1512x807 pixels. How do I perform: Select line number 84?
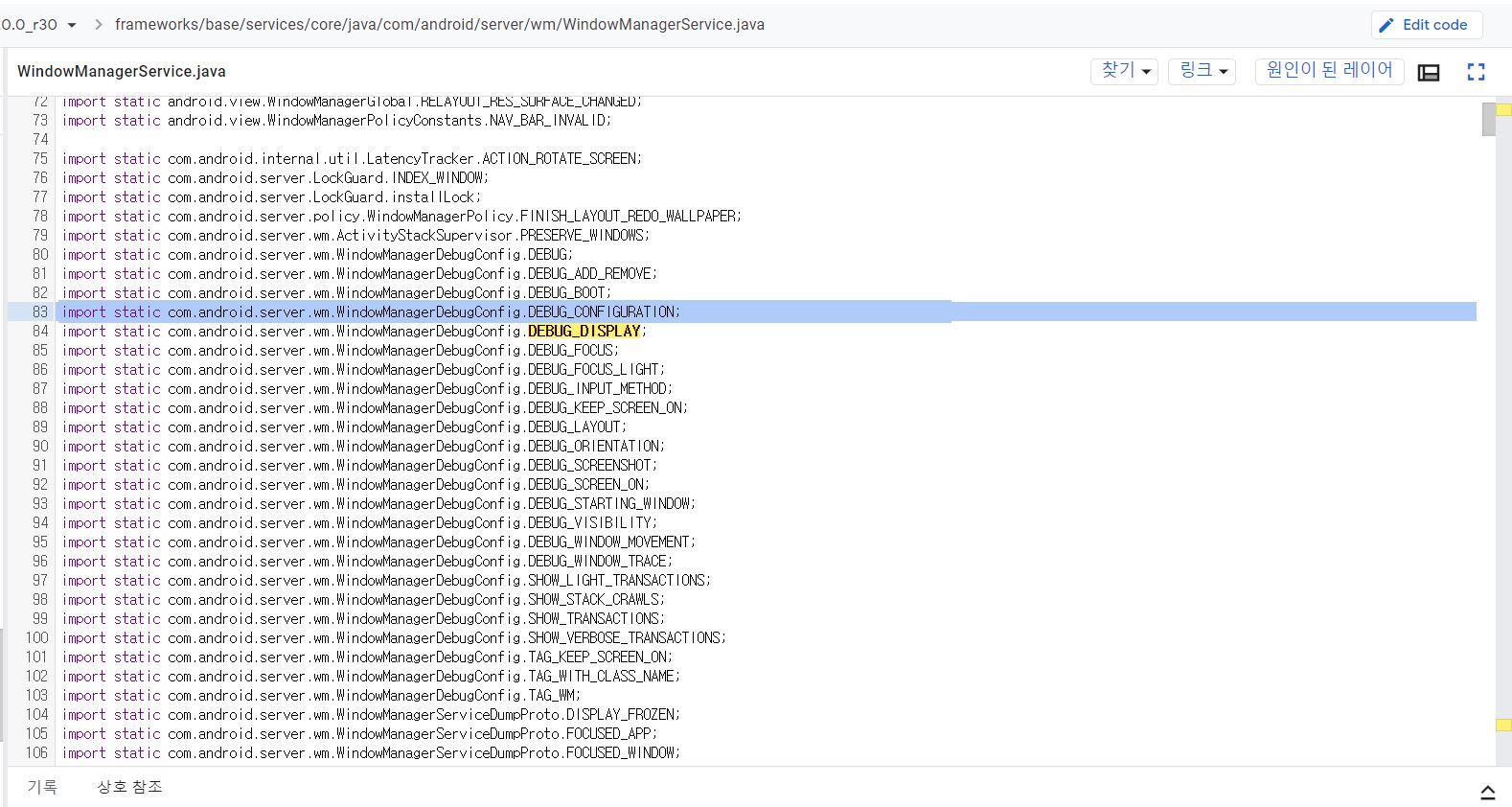[x=40, y=331]
